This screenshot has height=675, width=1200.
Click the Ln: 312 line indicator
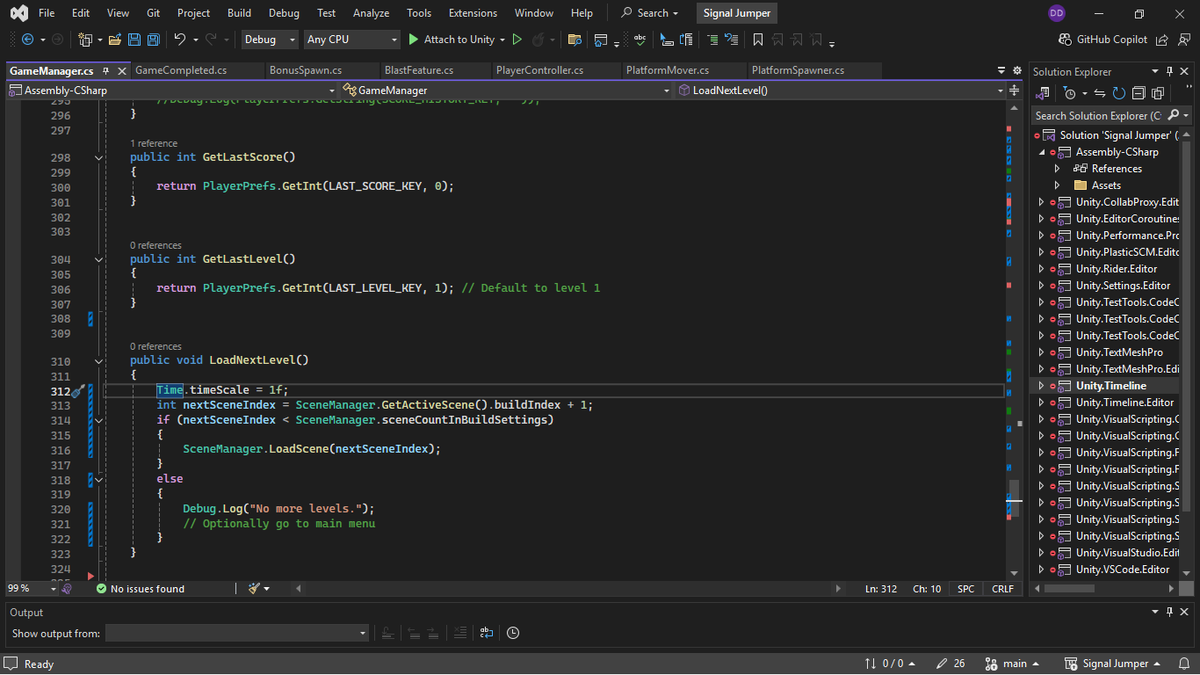[881, 589]
